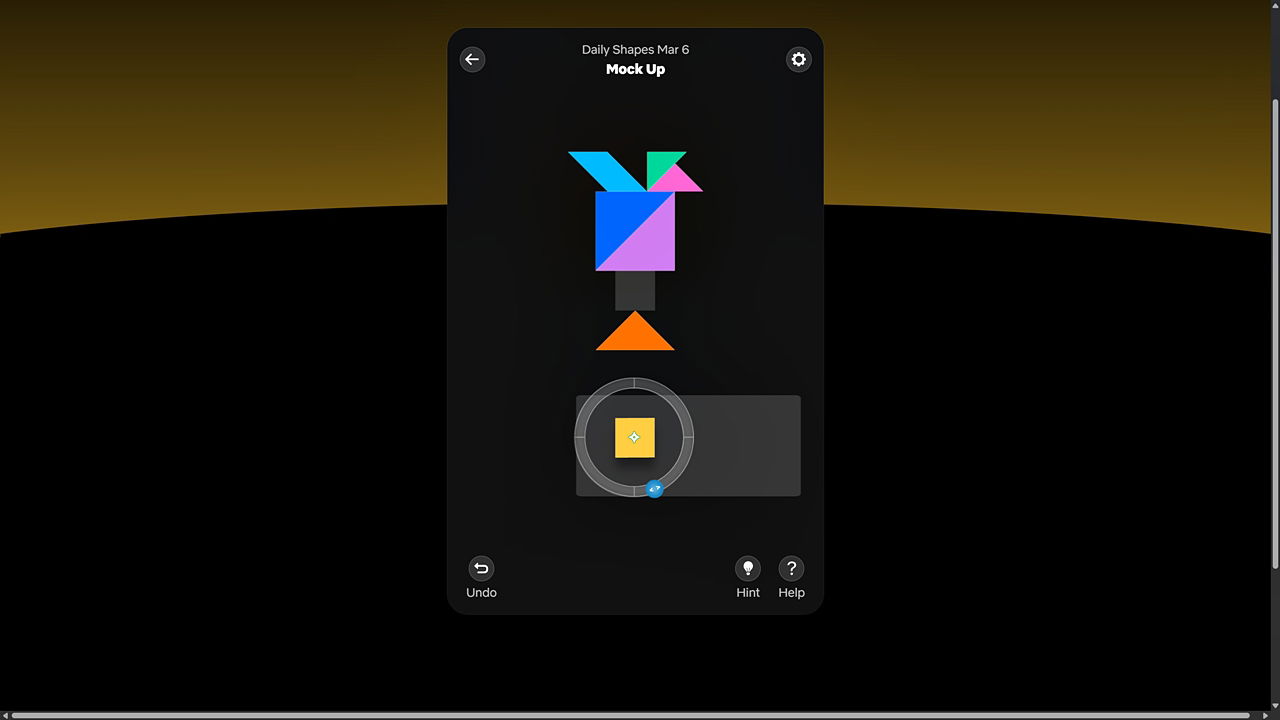Viewport: 1280px width, 720px height.
Task: Select the green triangle piece
Action: point(661,164)
